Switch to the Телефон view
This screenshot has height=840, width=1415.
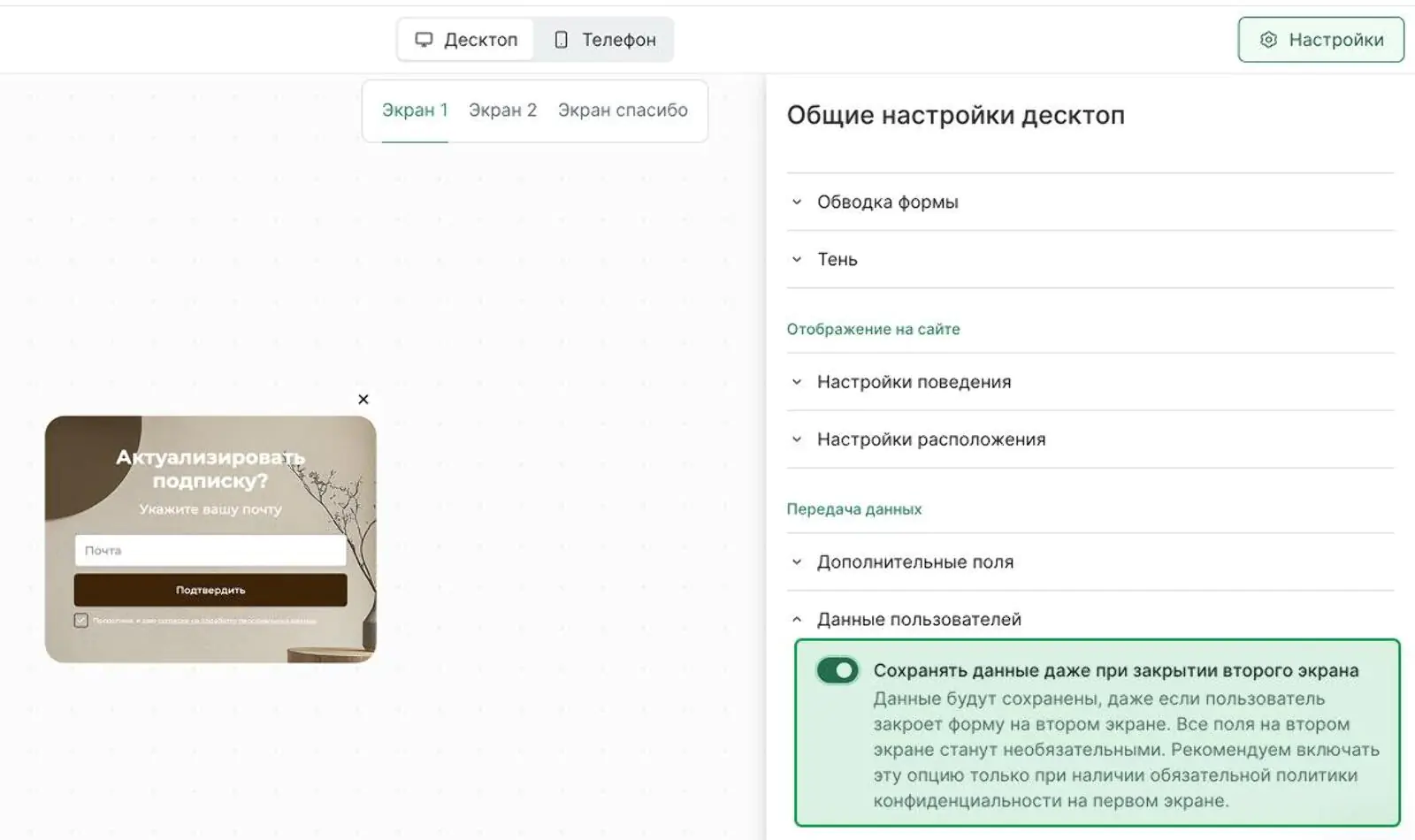[x=605, y=40]
